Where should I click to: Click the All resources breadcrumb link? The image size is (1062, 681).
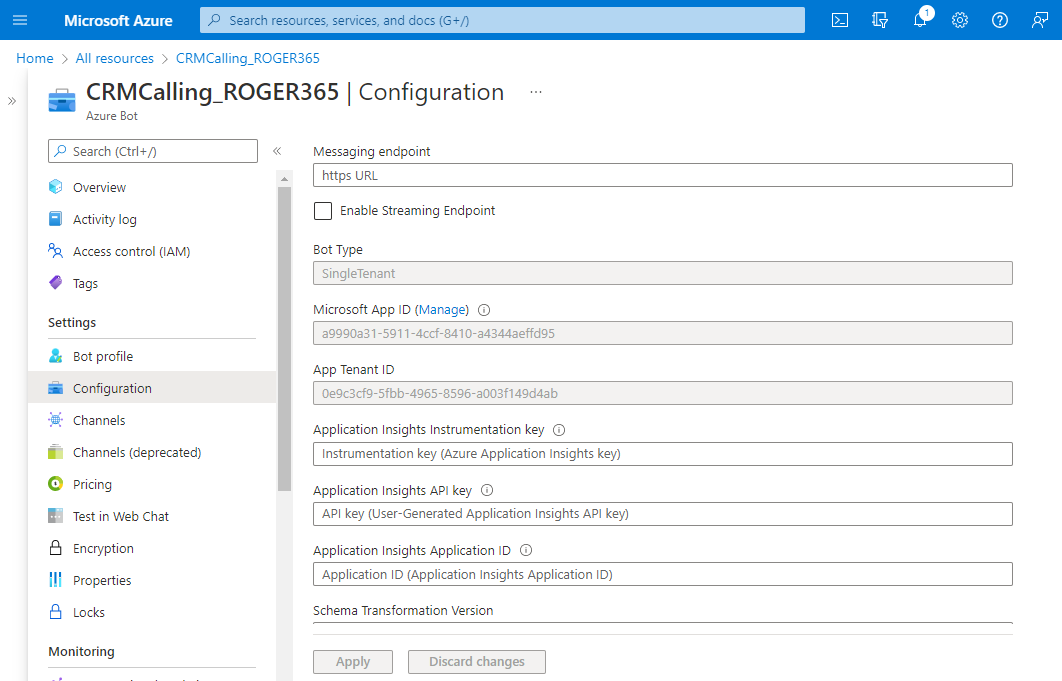(116, 59)
